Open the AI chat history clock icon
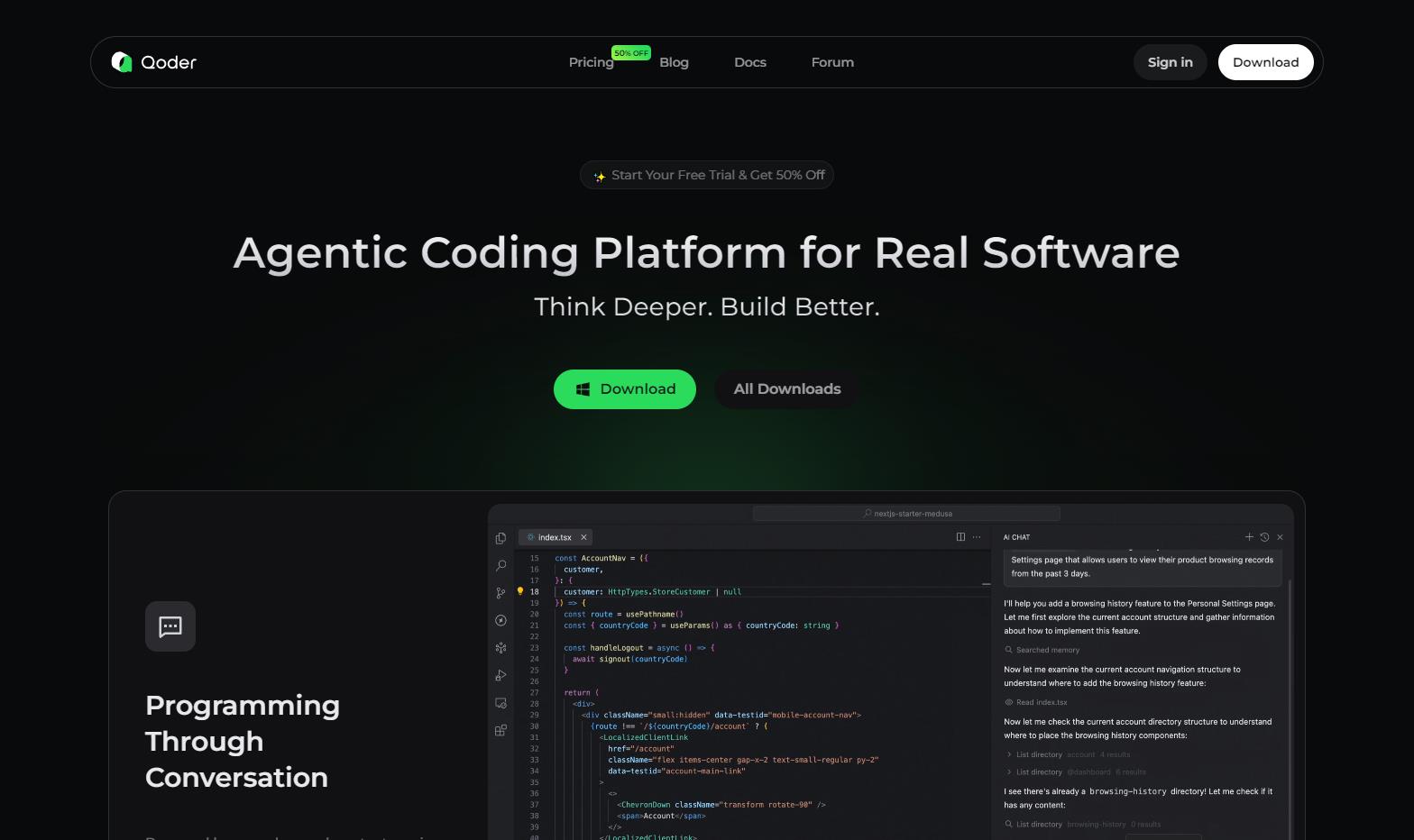1414x840 pixels. pos(1264,537)
